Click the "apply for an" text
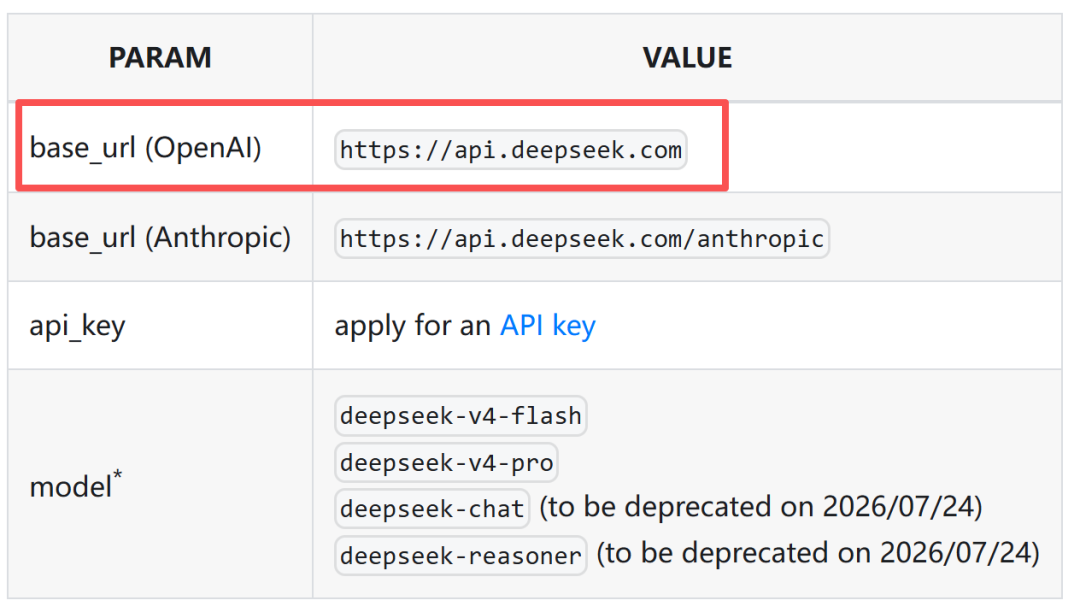Screen dimensions: 1080x612 [x=413, y=326]
